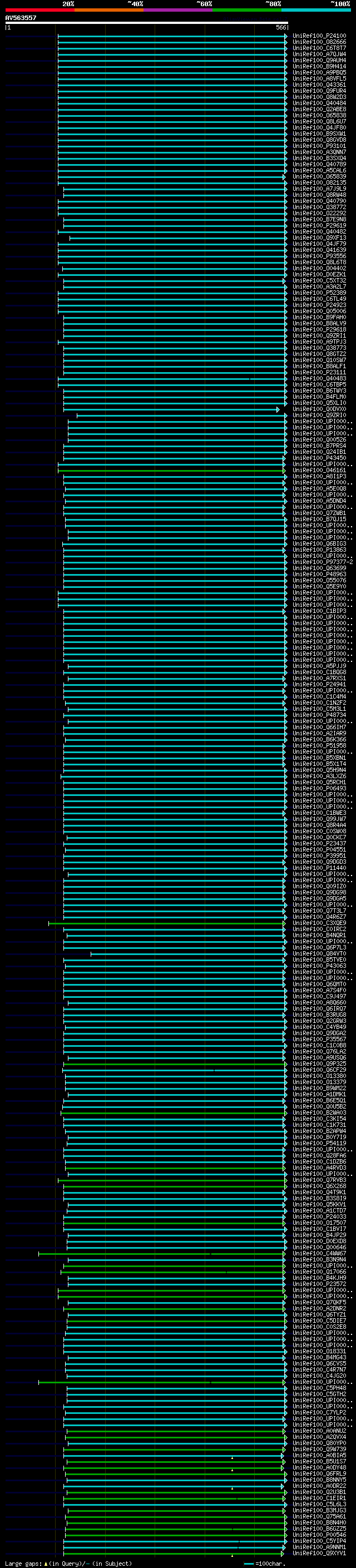Select hit label UniRef100_C1BVI7
Image resolution: width=356 pixels, height=1568 pixels.
(x=319, y=1229)
